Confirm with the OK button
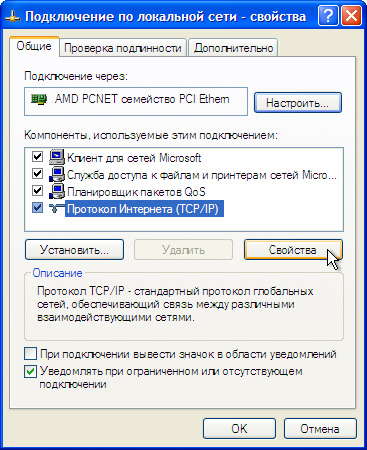This screenshot has height=450, width=367. tap(239, 429)
